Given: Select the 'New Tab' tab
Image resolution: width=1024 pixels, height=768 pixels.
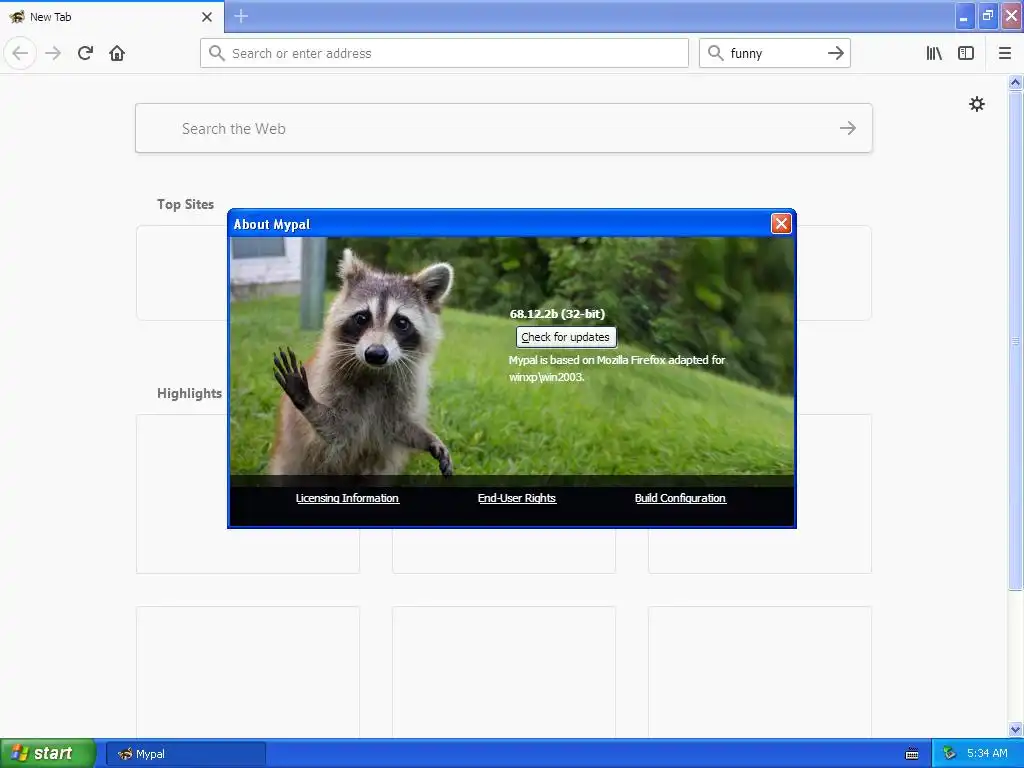Looking at the screenshot, I should [112, 17].
